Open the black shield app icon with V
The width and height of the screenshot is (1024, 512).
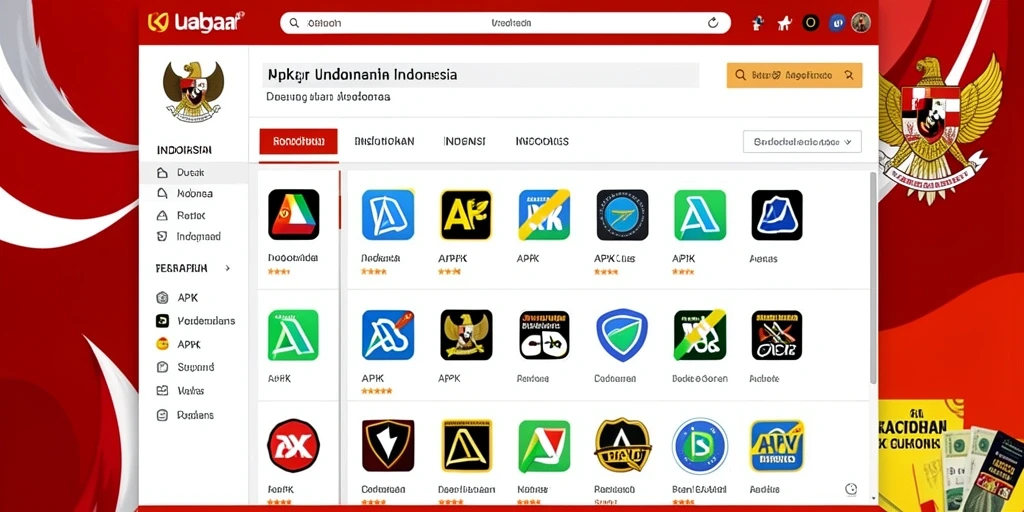(x=388, y=445)
